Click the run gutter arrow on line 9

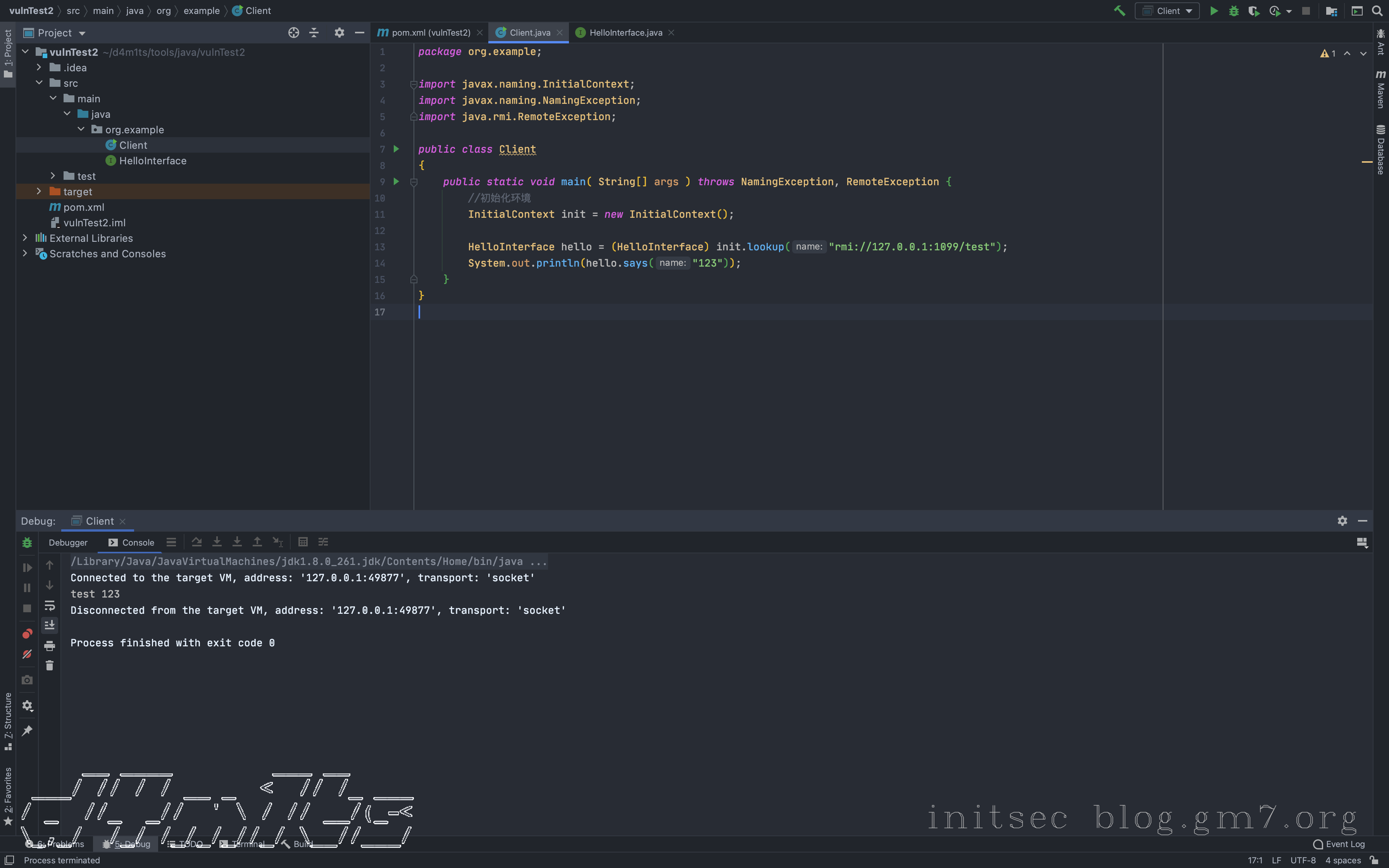[x=396, y=181]
